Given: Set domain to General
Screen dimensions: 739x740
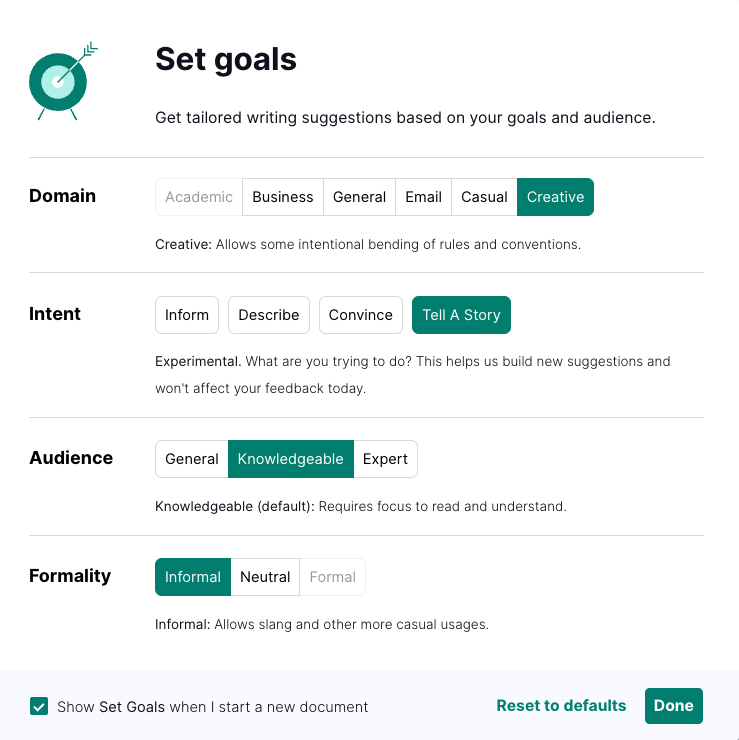Looking at the screenshot, I should (x=359, y=197).
